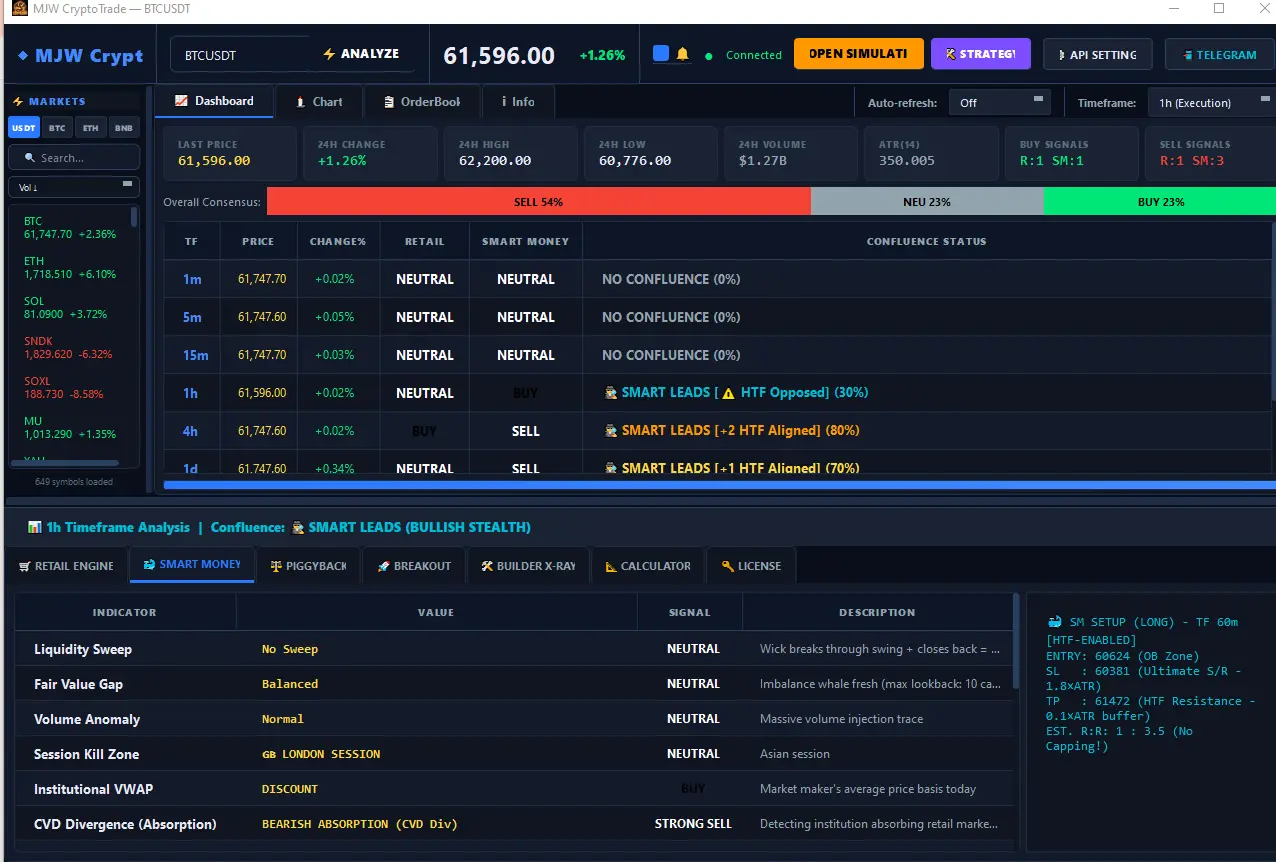Select the 1m timeframe row
The image size is (1276, 862).
pos(718,279)
